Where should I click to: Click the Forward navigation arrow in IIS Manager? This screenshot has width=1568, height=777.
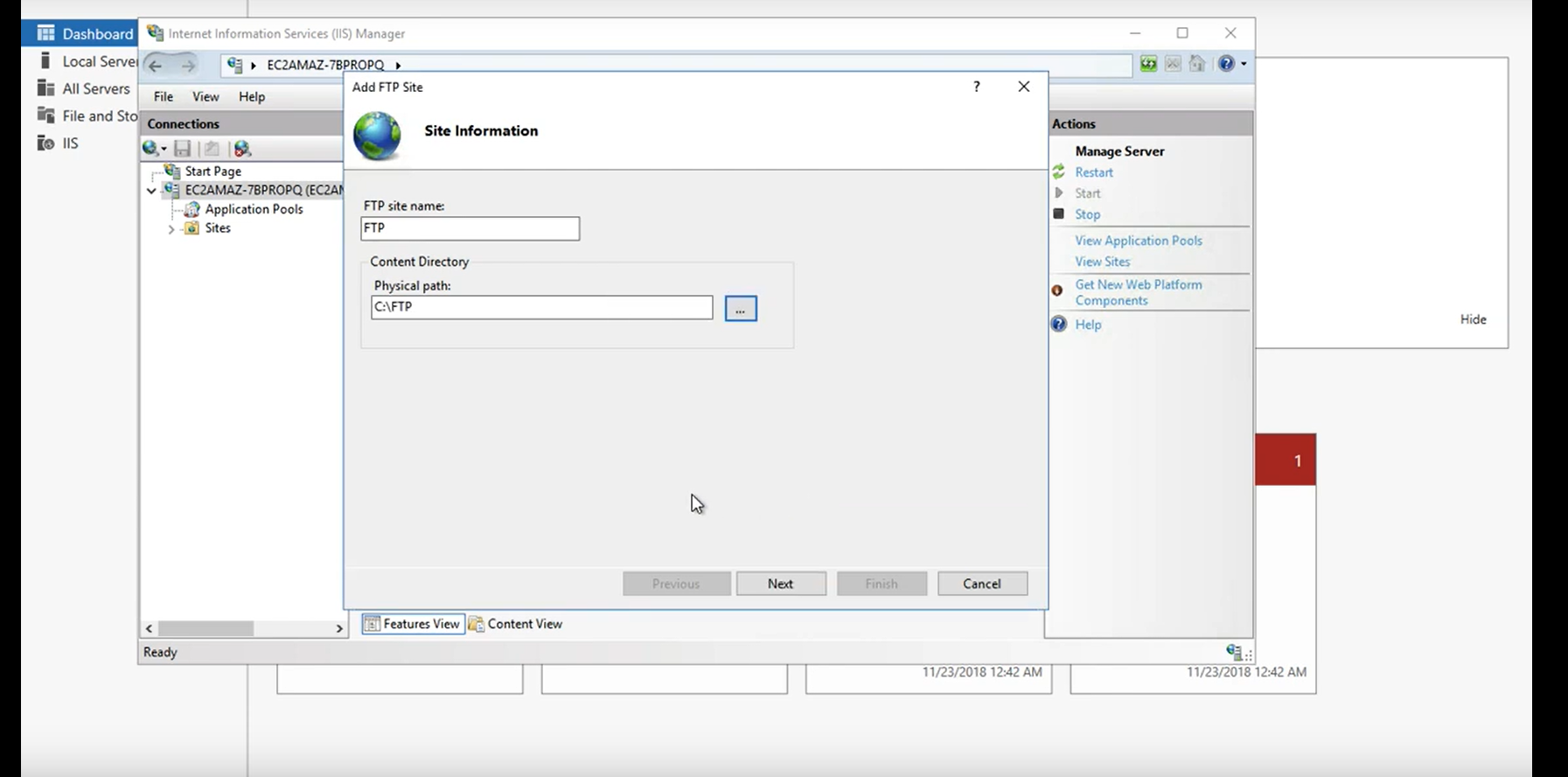click(187, 65)
